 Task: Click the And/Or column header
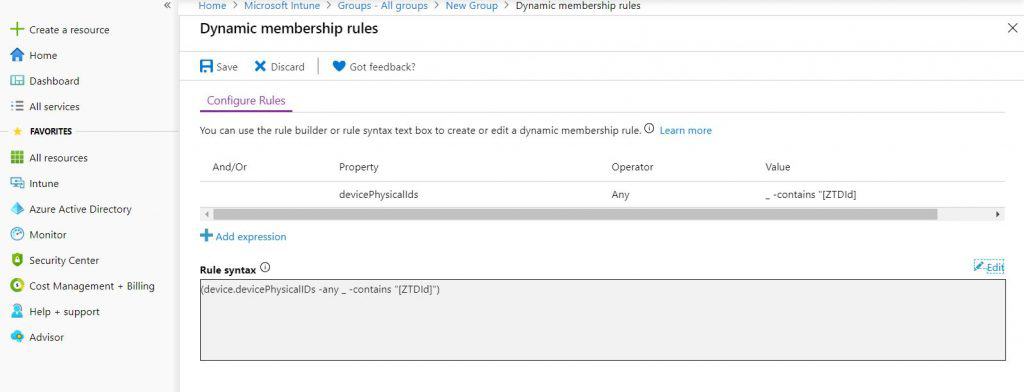coord(230,167)
